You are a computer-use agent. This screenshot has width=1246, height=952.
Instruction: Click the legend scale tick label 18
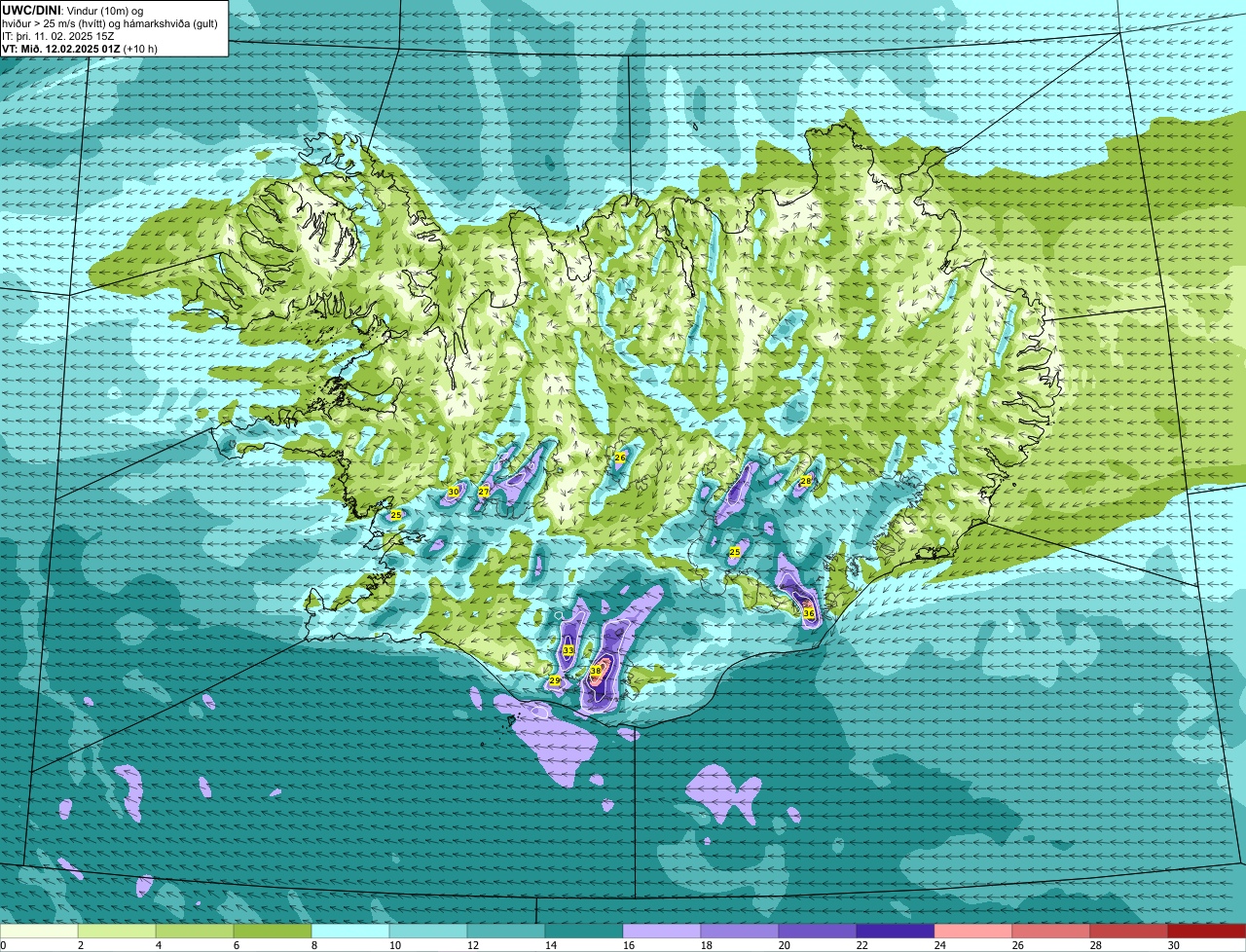(707, 945)
